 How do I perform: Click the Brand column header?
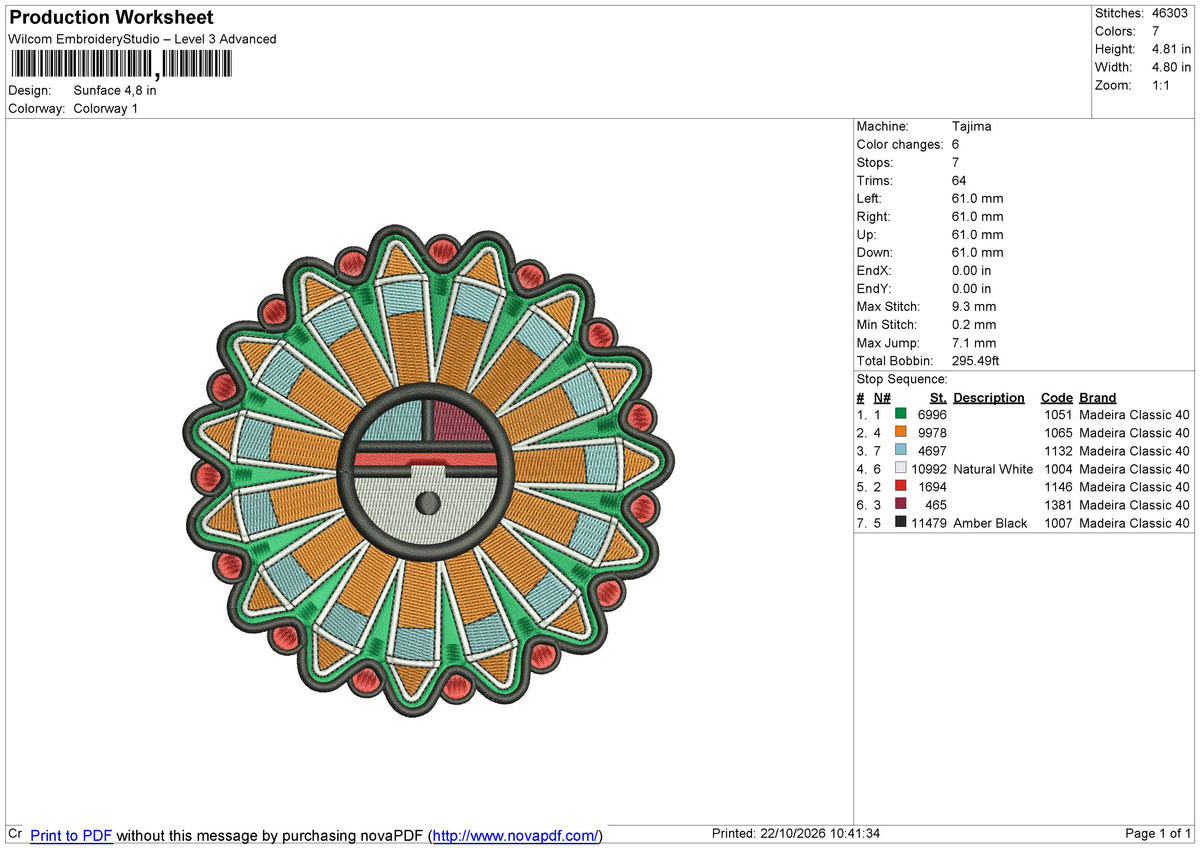pos(1098,397)
